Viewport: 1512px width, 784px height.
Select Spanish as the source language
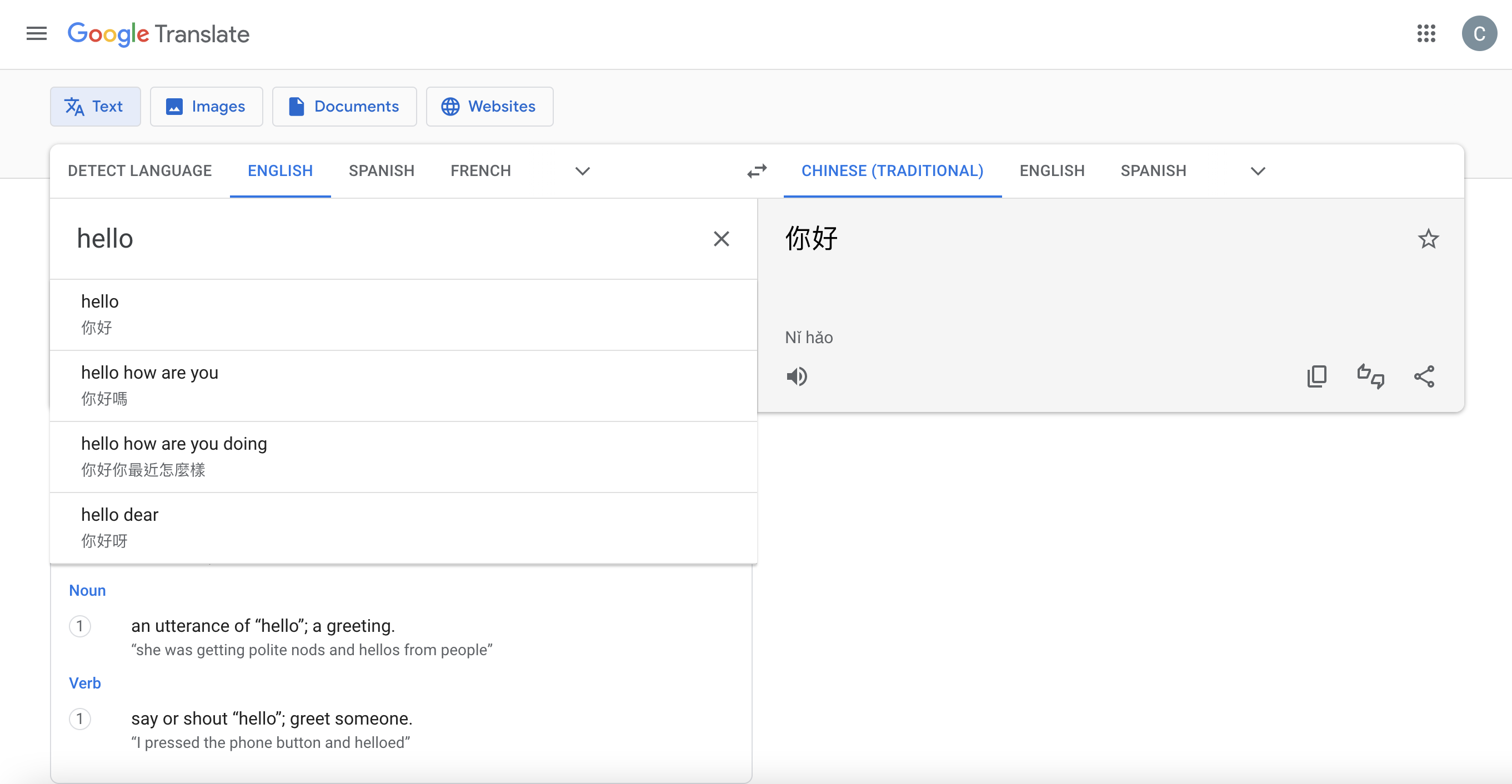[382, 171]
